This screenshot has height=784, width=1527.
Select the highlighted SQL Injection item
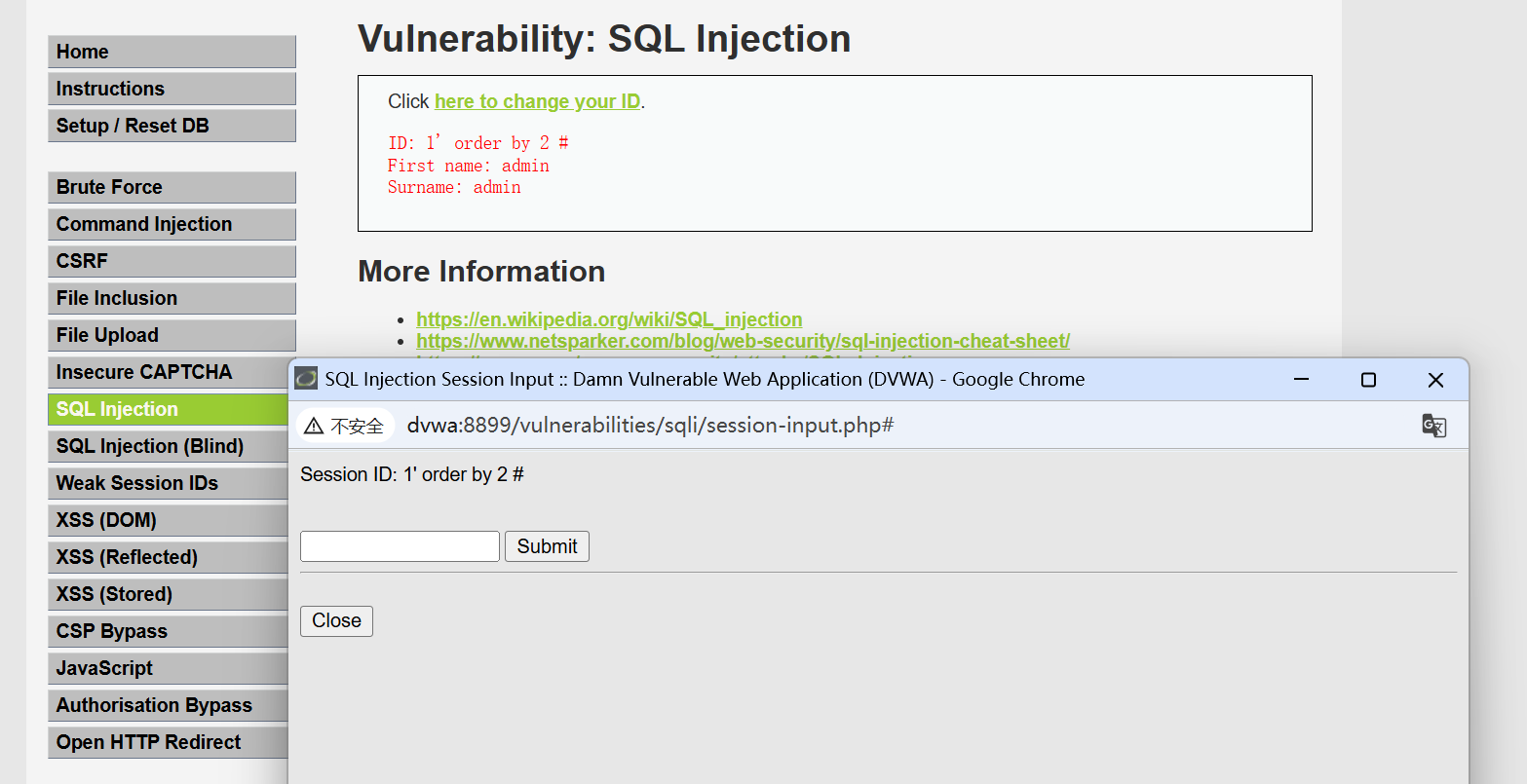tap(168, 409)
